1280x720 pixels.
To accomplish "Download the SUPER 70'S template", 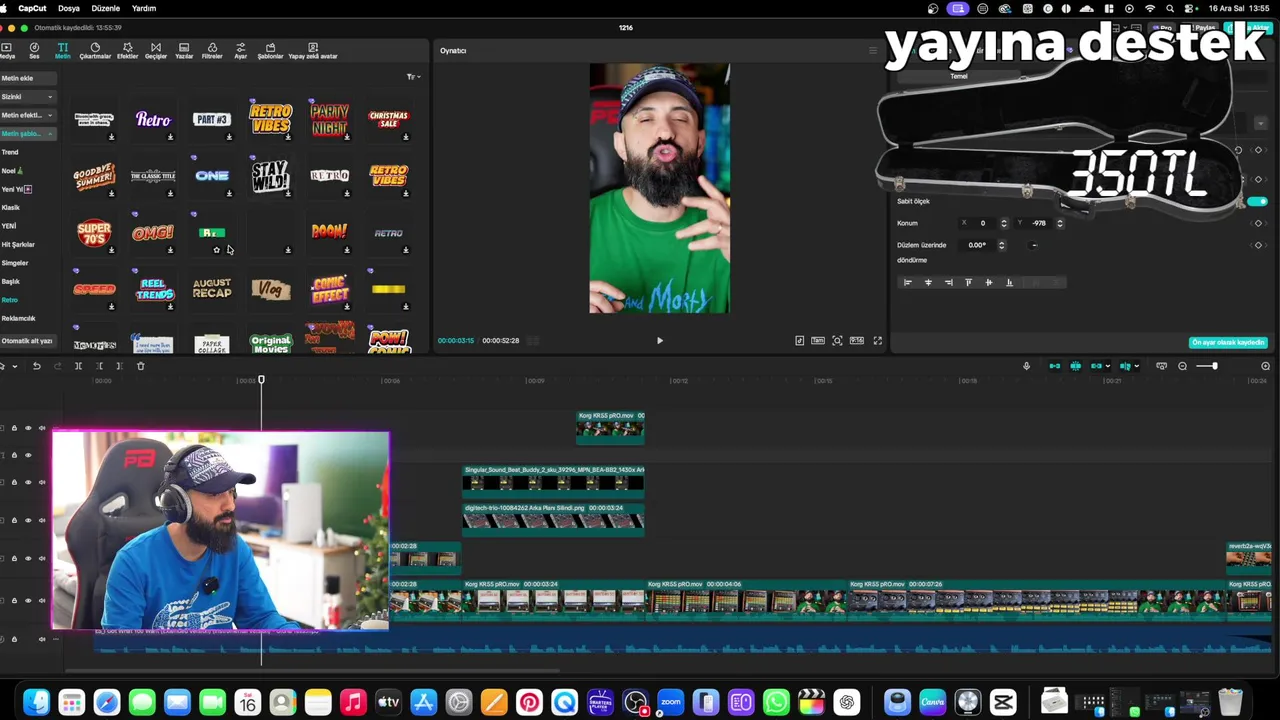I will coord(111,250).
